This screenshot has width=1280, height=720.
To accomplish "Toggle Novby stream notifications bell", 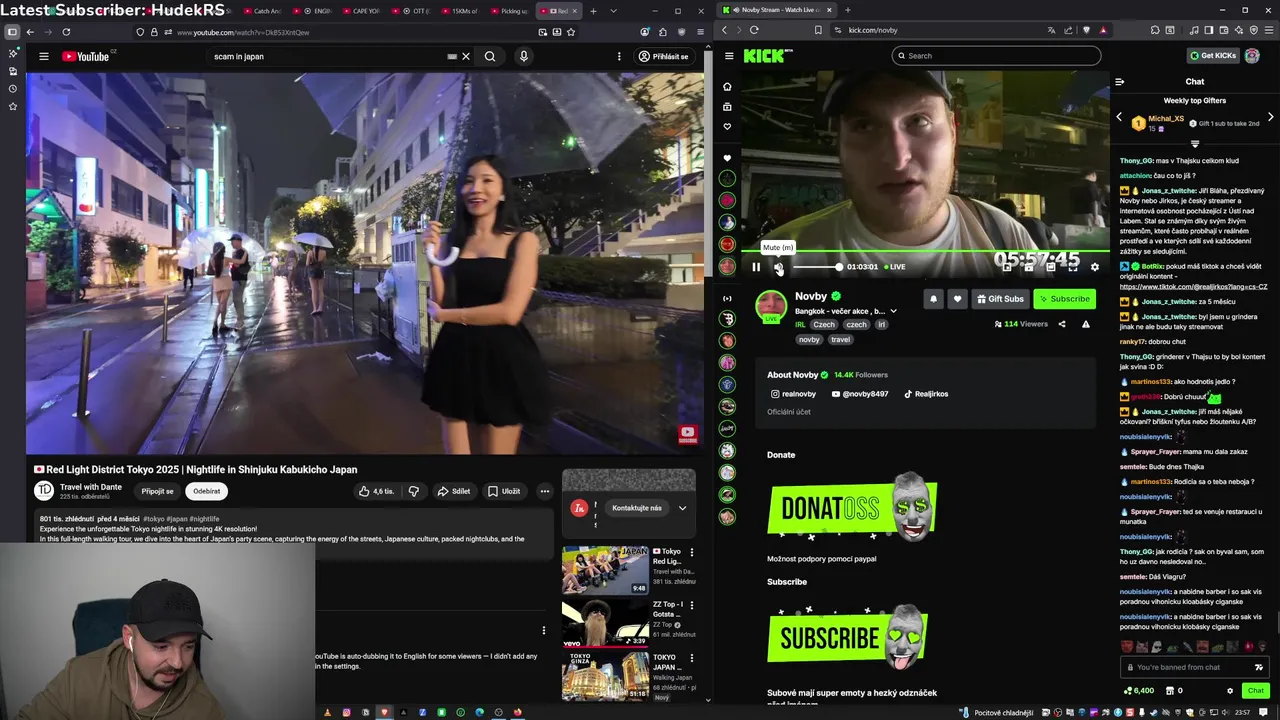I will point(933,299).
